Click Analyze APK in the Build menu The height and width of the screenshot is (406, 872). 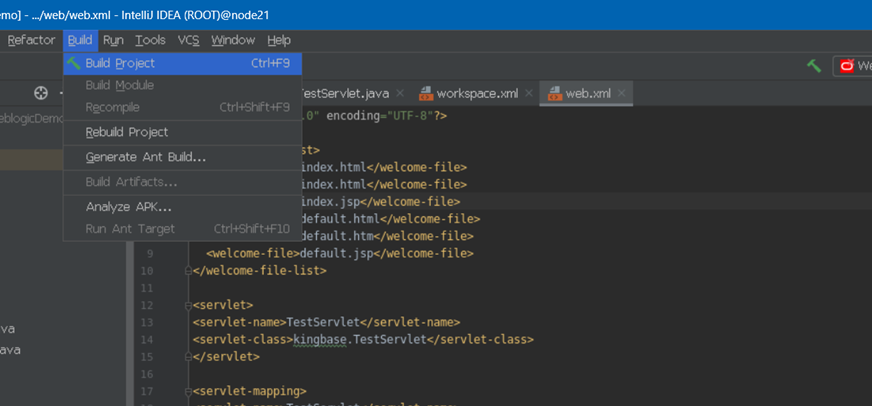[x=129, y=207]
